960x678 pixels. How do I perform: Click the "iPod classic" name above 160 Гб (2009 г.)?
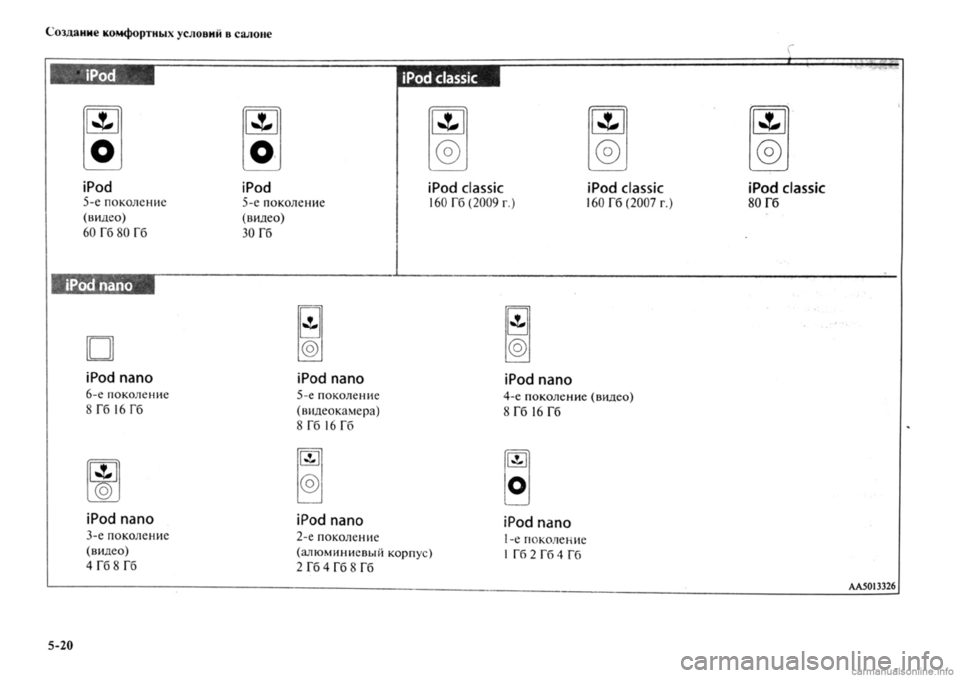[x=465, y=188]
